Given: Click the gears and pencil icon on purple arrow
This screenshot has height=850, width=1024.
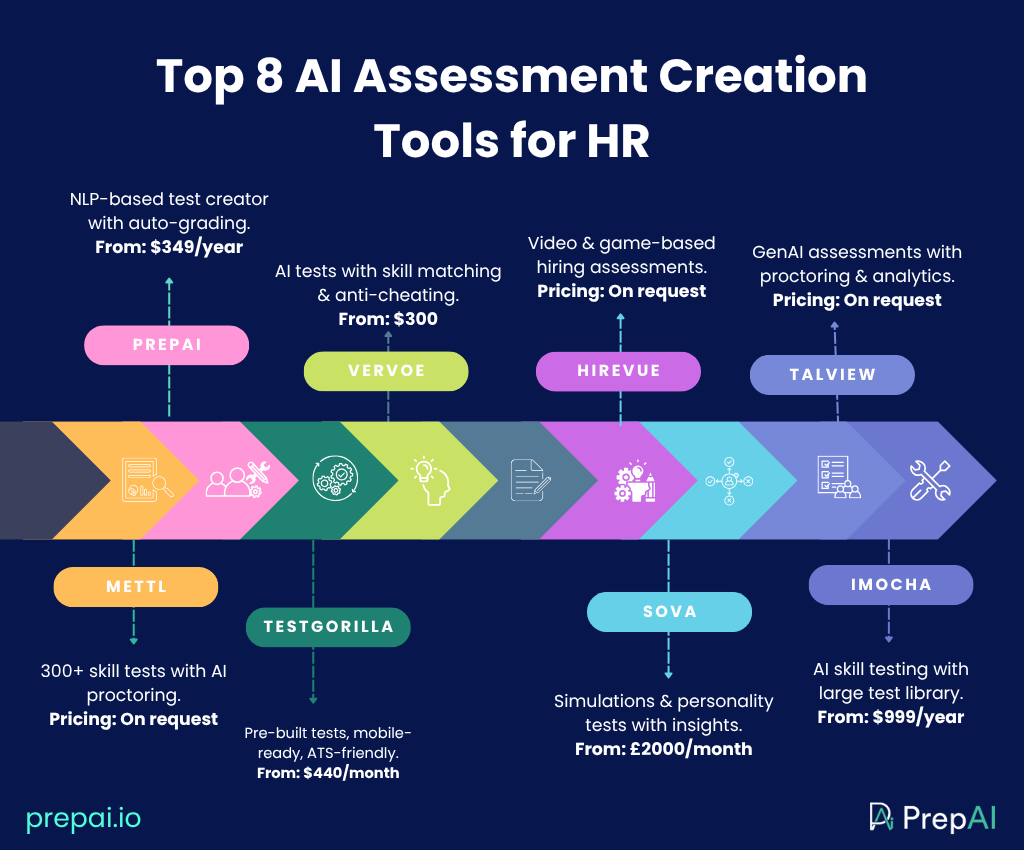Looking at the screenshot, I should click(633, 479).
